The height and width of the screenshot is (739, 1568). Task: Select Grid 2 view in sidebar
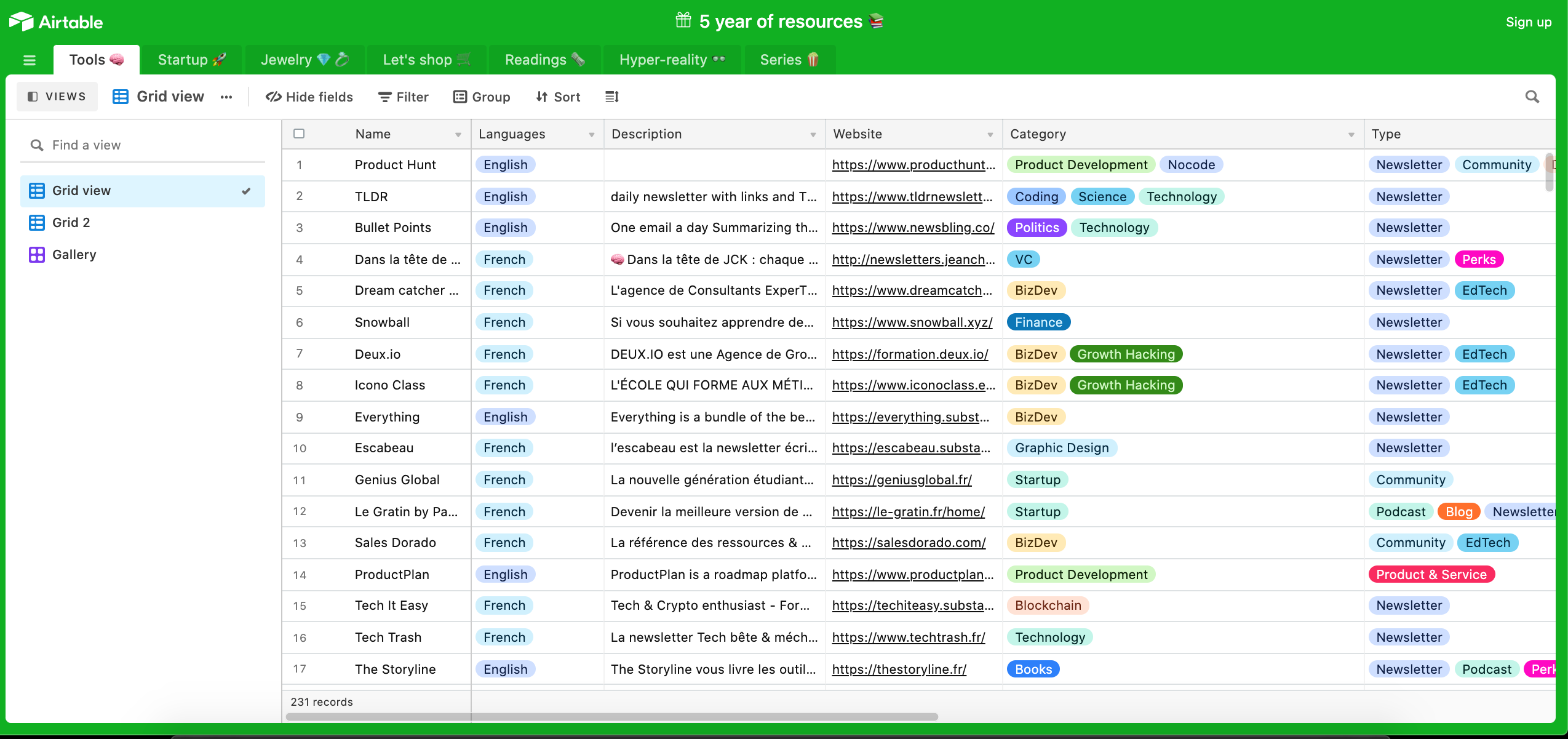click(71, 222)
